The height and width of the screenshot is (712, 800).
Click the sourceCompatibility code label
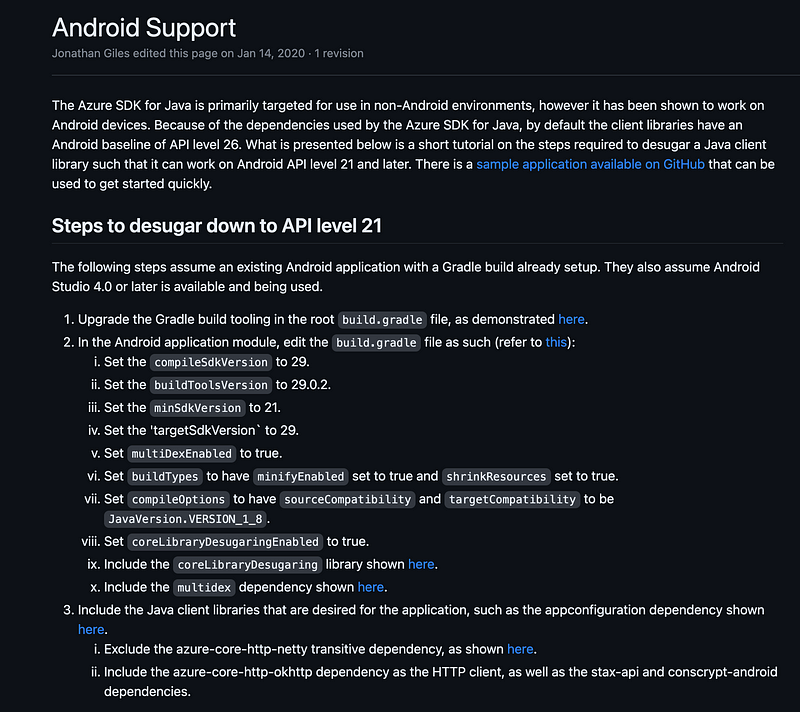(347, 499)
